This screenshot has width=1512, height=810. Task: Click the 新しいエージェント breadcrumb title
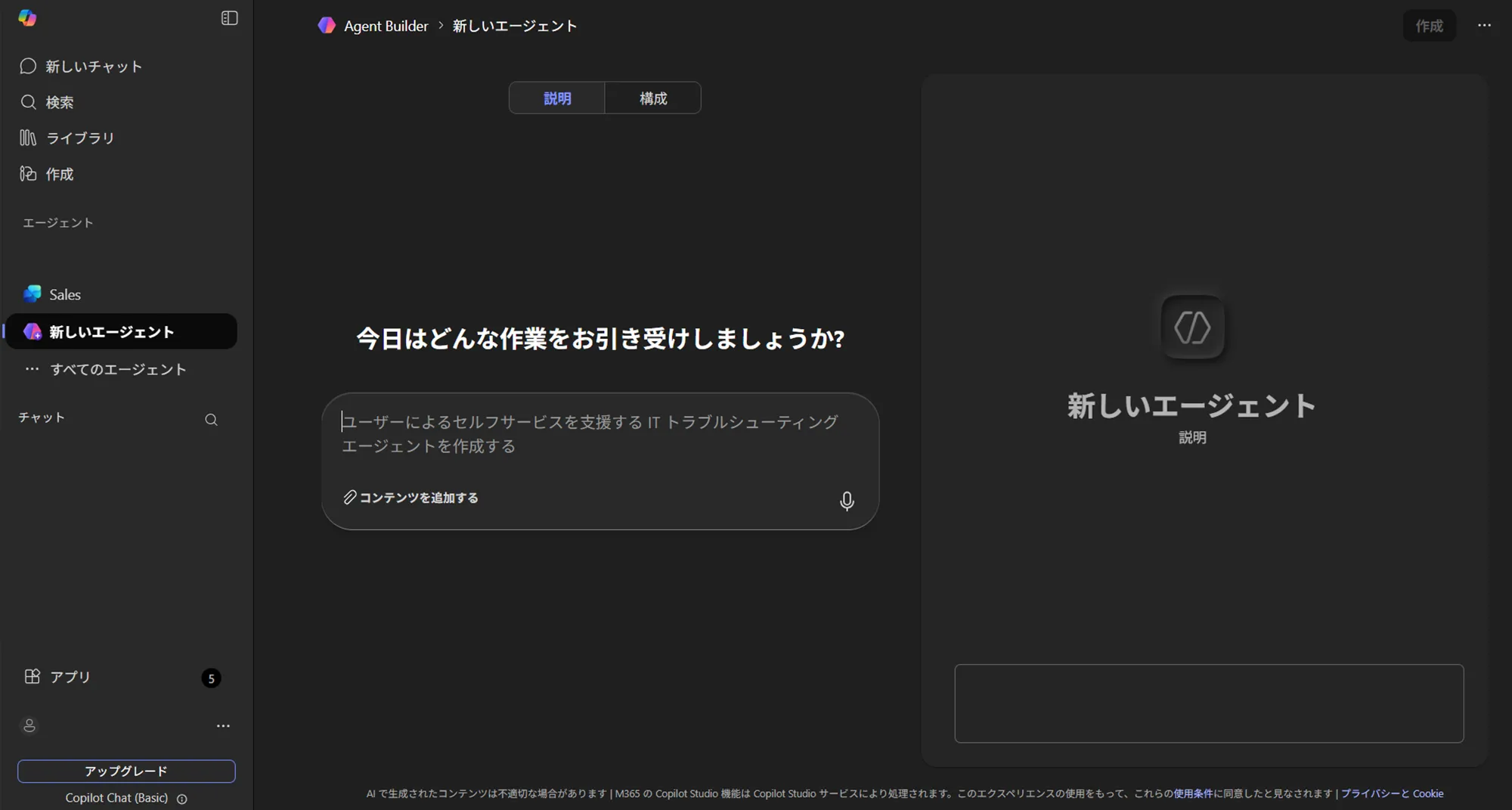(x=515, y=26)
